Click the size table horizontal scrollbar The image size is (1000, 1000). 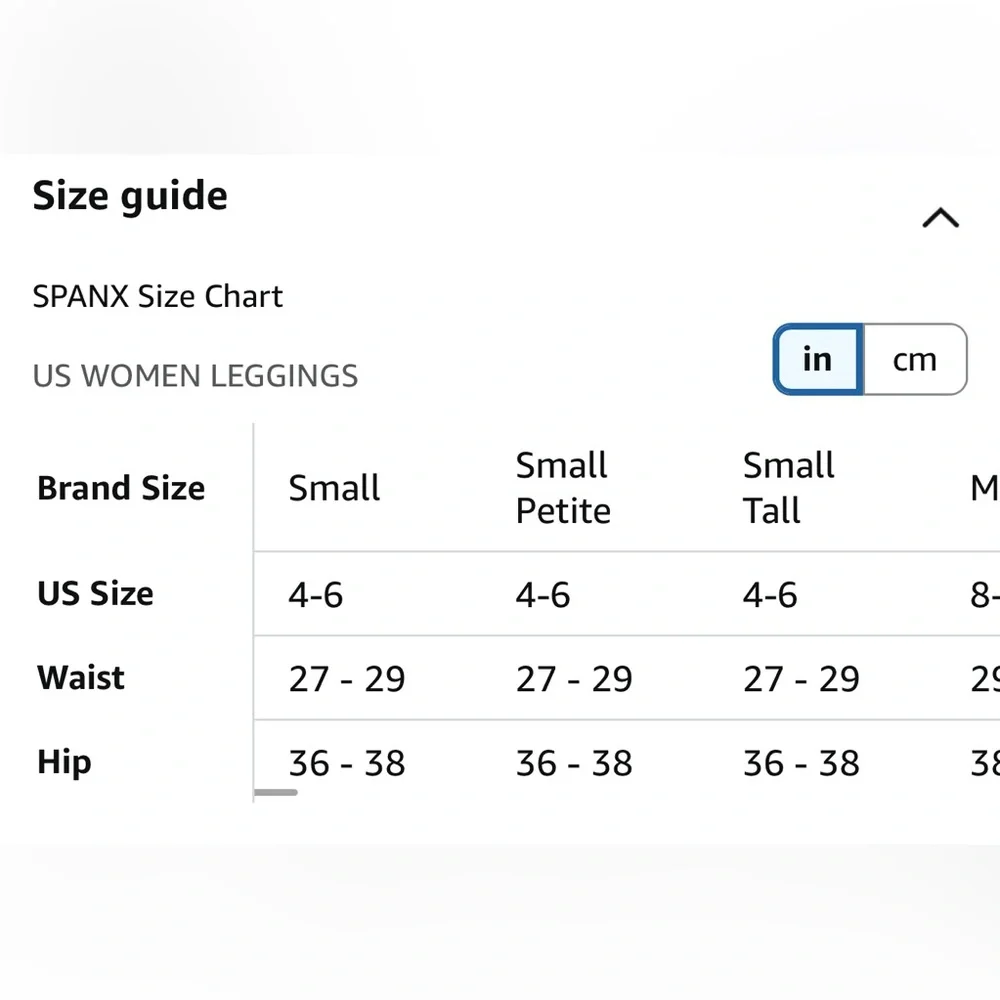pyautogui.click(x=275, y=792)
